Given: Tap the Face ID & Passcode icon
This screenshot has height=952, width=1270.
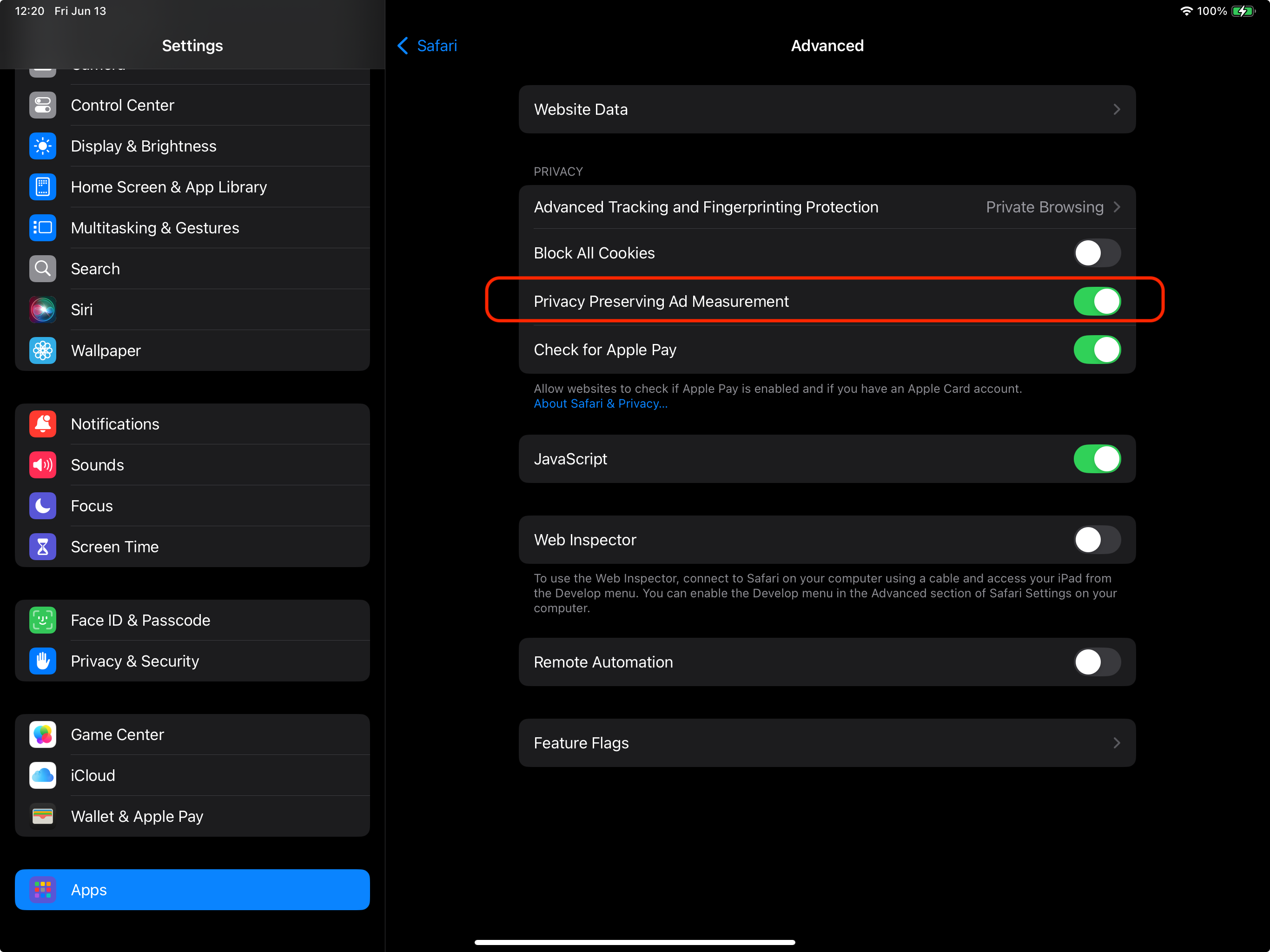Looking at the screenshot, I should pos(42,620).
